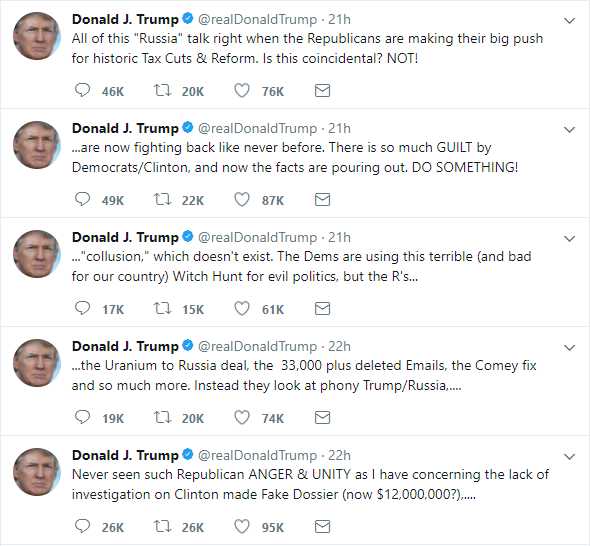
Task: Open more options on the Uranium deal tweet
Action: 570,348
